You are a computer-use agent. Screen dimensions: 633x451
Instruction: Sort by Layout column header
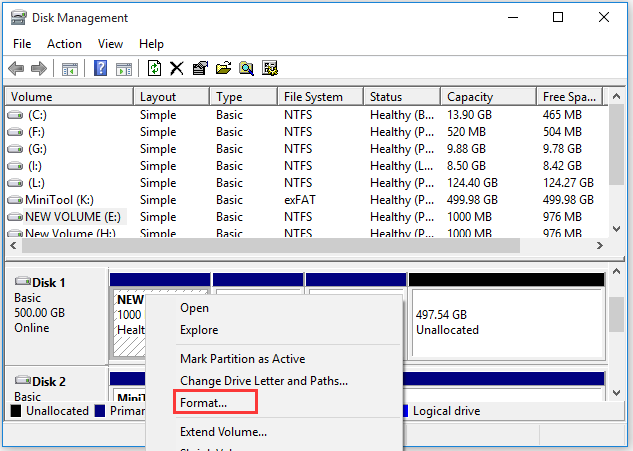click(x=171, y=97)
